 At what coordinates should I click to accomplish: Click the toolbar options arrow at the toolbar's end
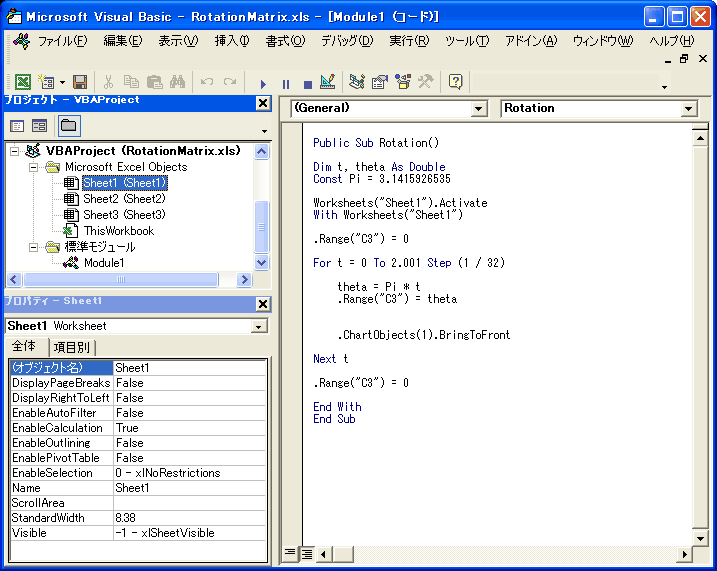(664, 87)
